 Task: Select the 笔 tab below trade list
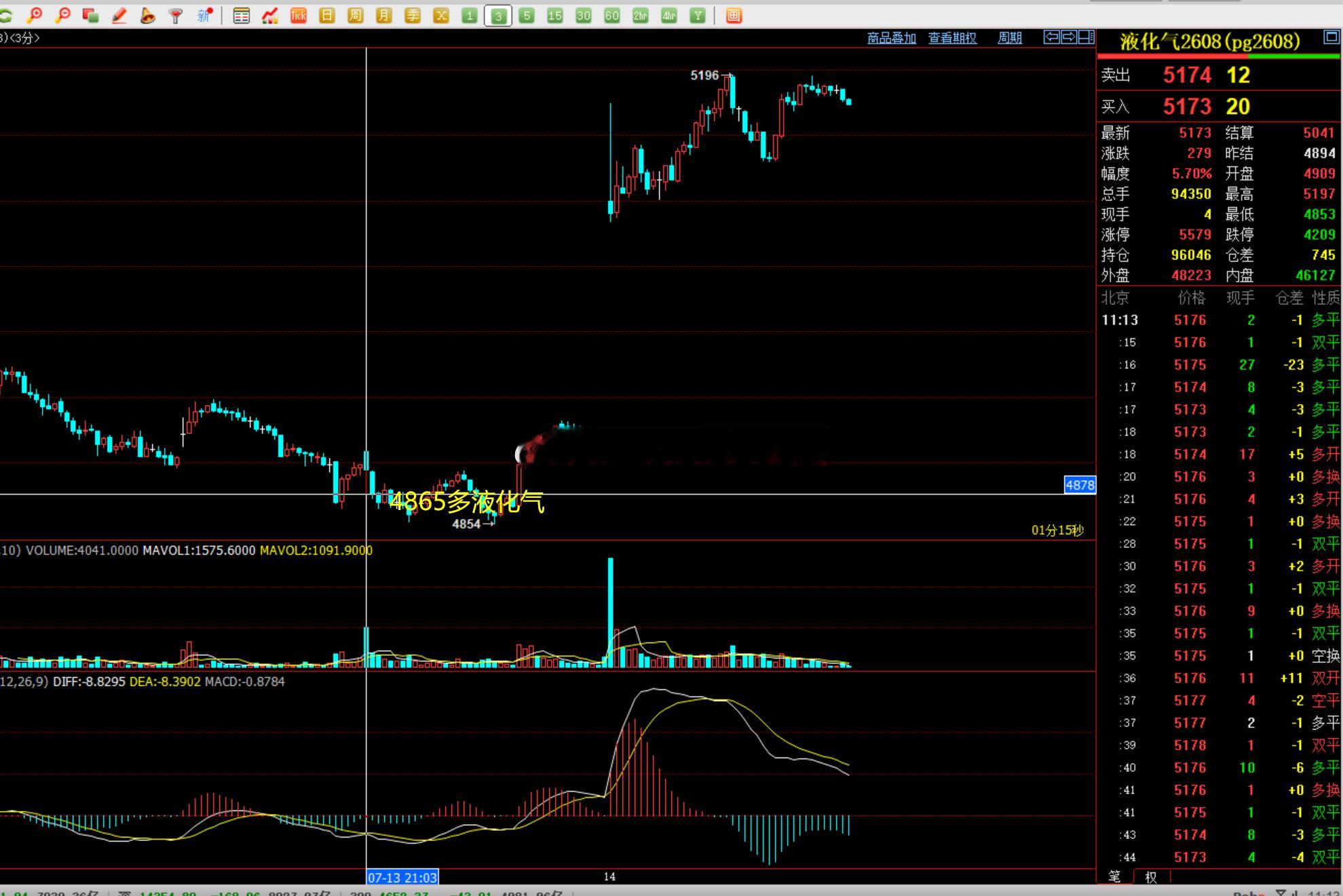pos(1114,876)
